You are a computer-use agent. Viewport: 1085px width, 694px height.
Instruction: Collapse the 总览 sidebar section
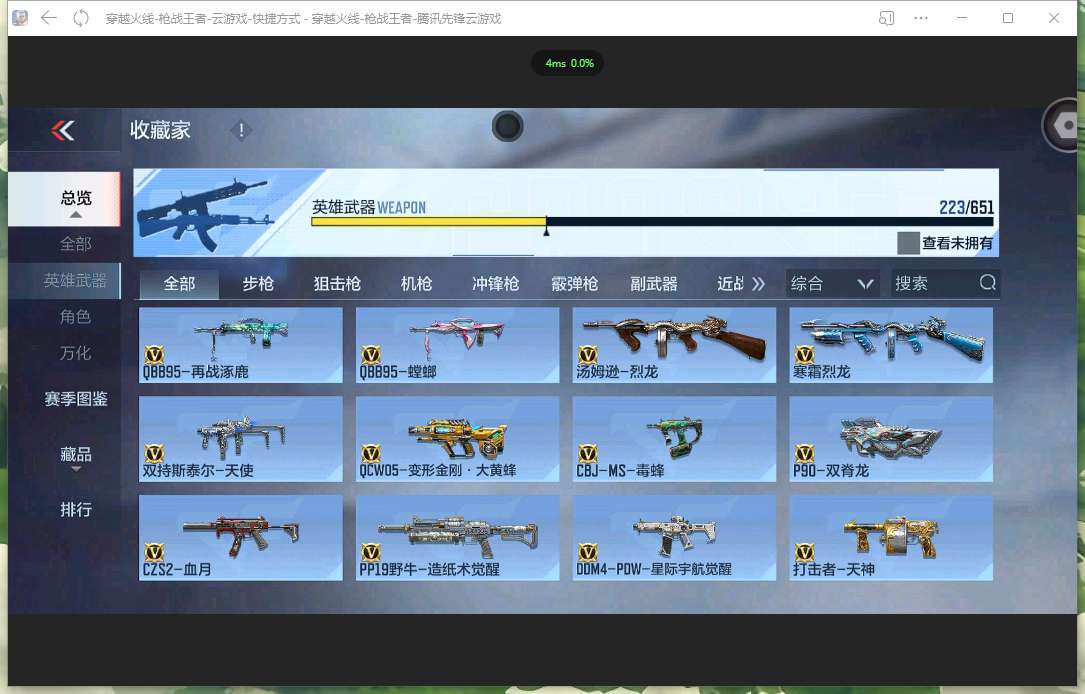click(64, 199)
